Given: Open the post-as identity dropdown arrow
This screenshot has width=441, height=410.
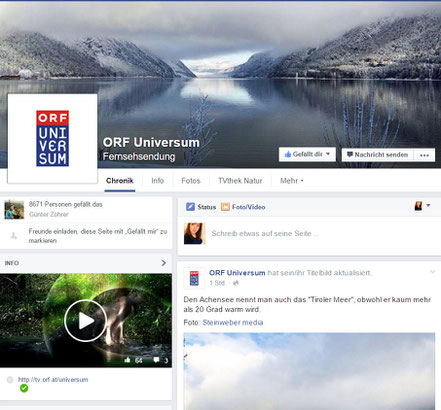Looking at the screenshot, I should coord(428,206).
